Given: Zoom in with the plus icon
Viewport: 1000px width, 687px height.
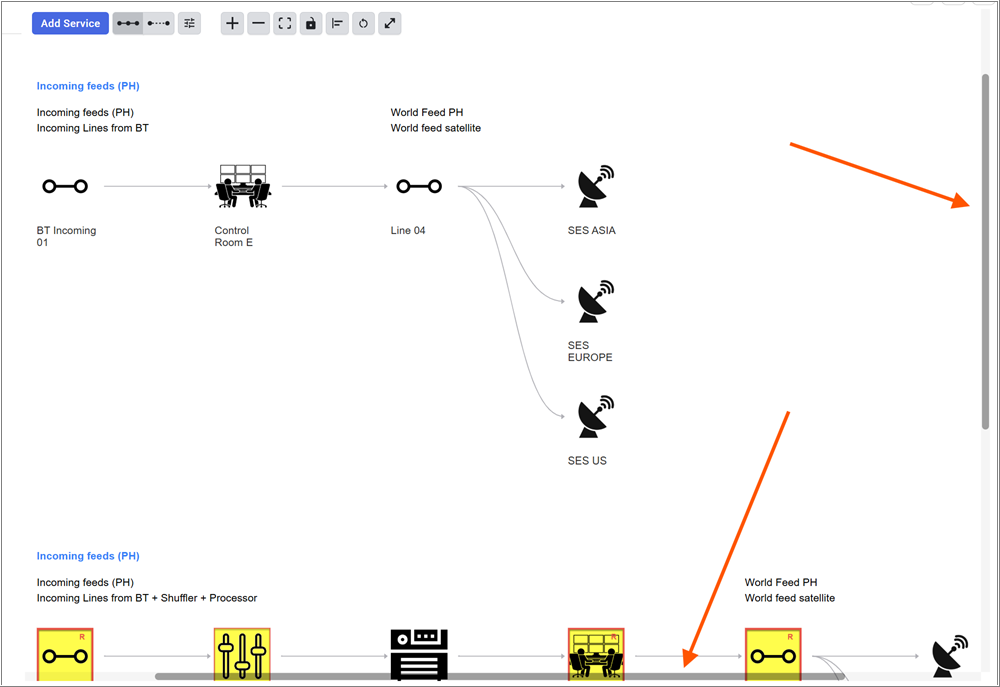Looking at the screenshot, I should [232, 24].
